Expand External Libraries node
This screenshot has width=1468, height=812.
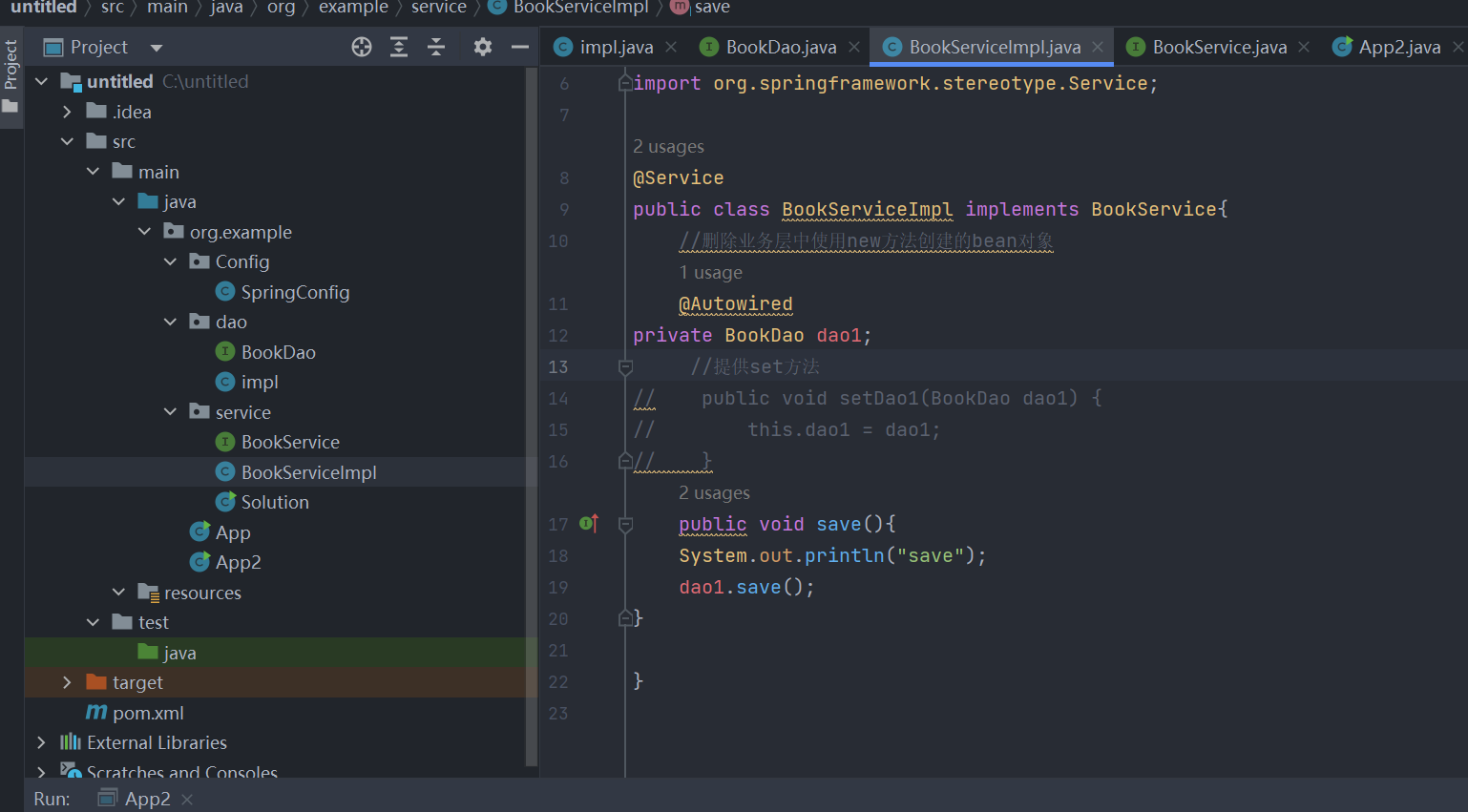(41, 742)
